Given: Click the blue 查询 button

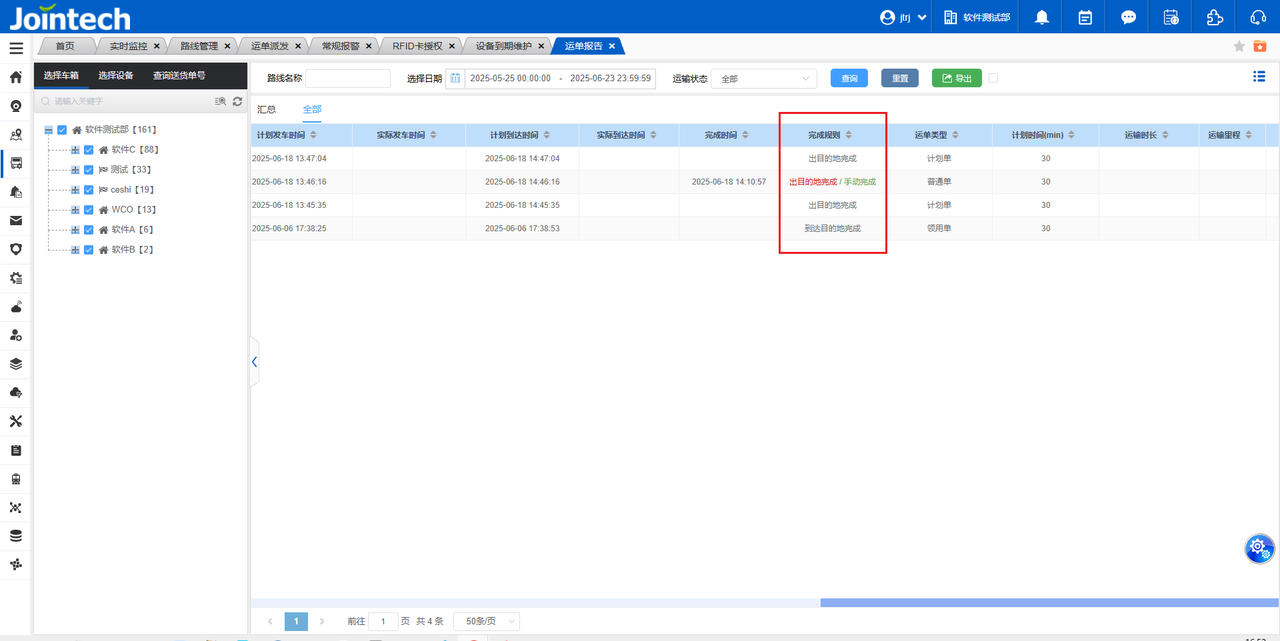Looking at the screenshot, I should pos(849,78).
